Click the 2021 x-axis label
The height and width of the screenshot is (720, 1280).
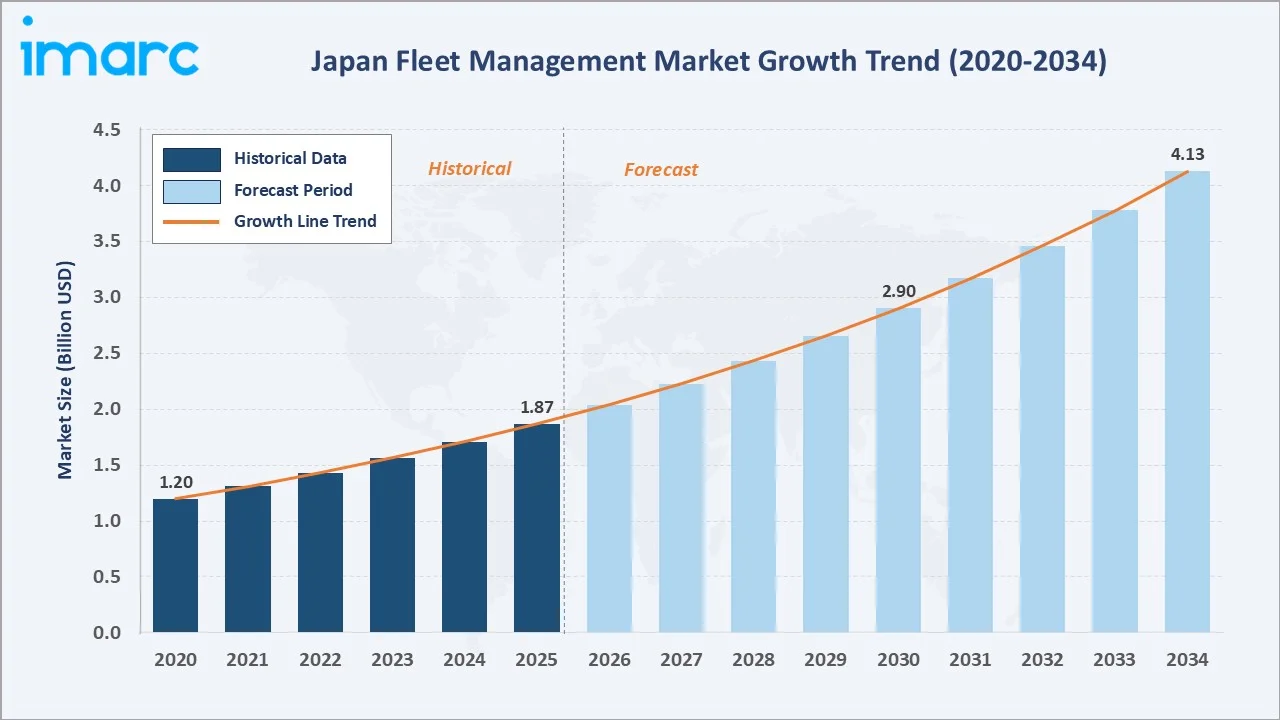(247, 660)
